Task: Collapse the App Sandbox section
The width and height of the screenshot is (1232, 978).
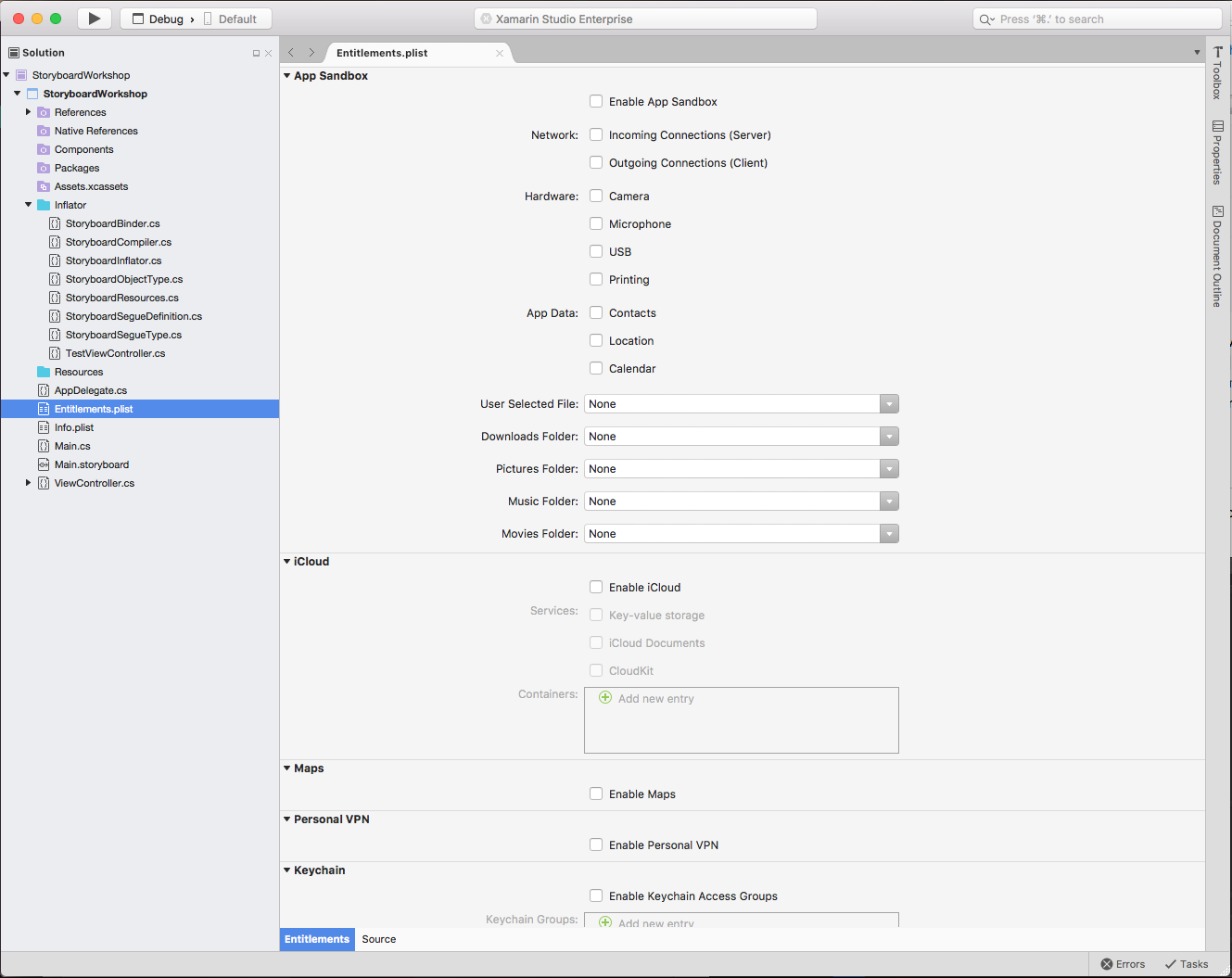Action: [x=286, y=76]
